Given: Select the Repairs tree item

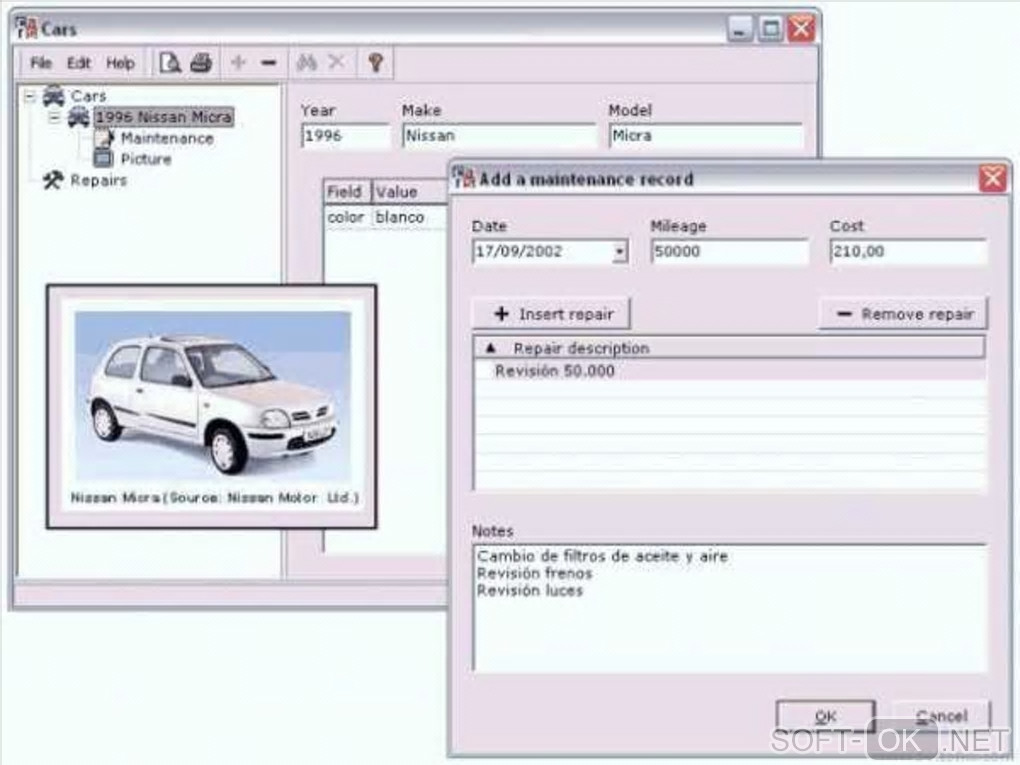Looking at the screenshot, I should 98,180.
